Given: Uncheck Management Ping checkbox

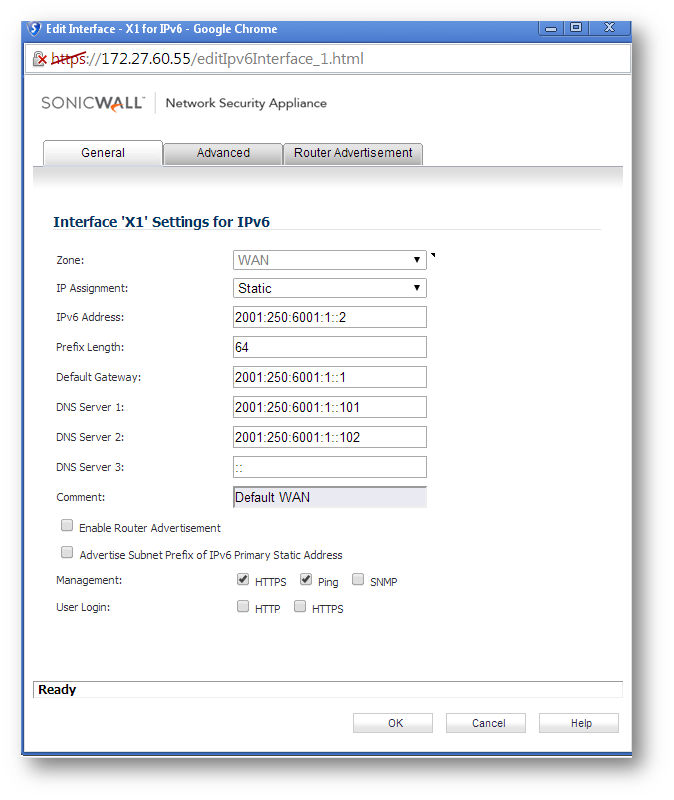Looking at the screenshot, I should tap(306, 580).
